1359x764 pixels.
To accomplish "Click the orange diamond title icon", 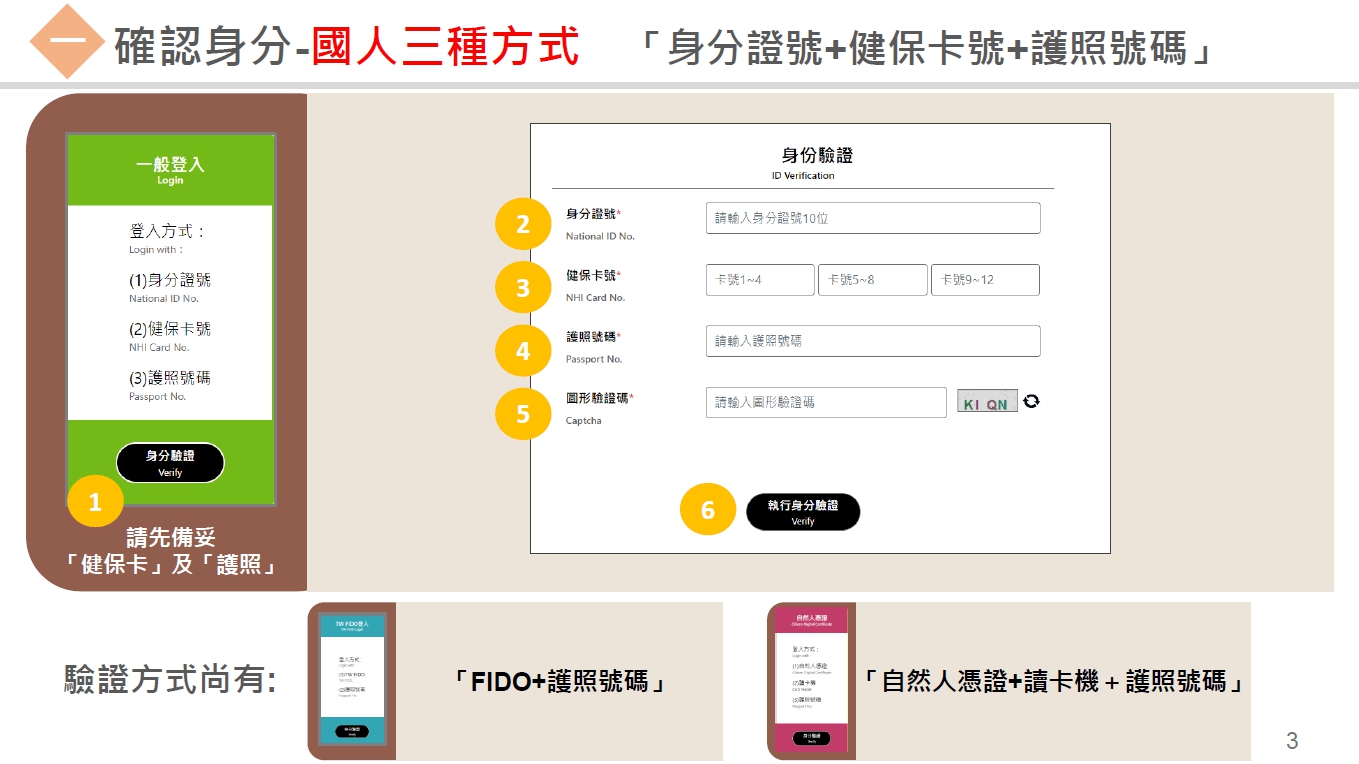I will point(67,42).
